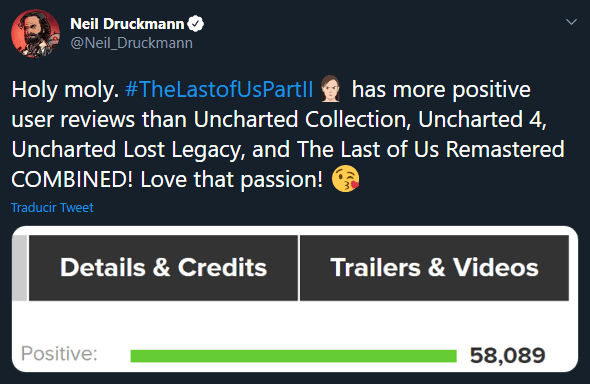Open the Neil Druckmann display name
Viewport: 590px width, 384px height.
(x=127, y=24)
